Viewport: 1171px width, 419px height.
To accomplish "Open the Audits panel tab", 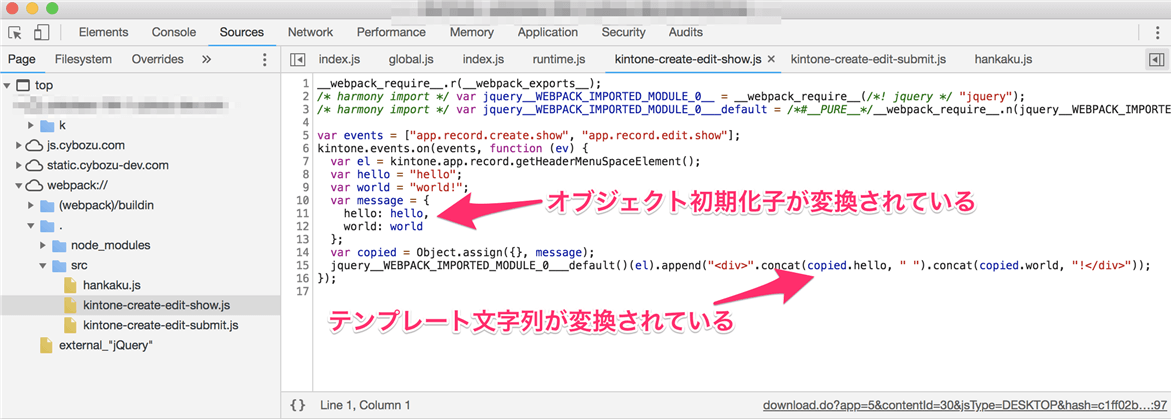I will 686,32.
